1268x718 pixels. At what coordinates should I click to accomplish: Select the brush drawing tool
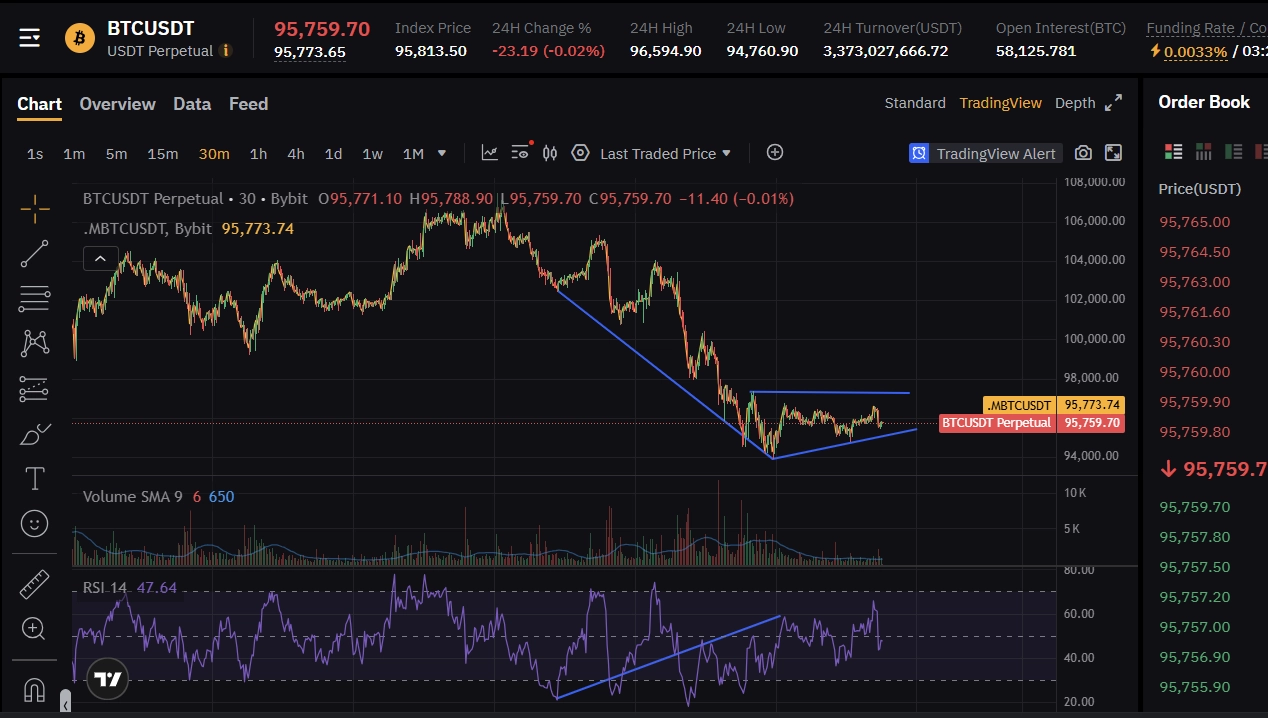35,434
